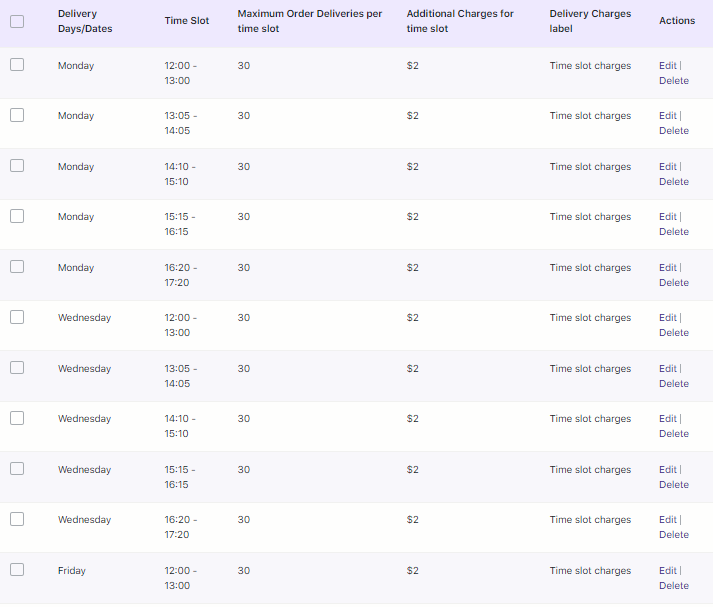Edit the Monday 16:20 - 17:20 time slot

pyautogui.click(x=667, y=268)
